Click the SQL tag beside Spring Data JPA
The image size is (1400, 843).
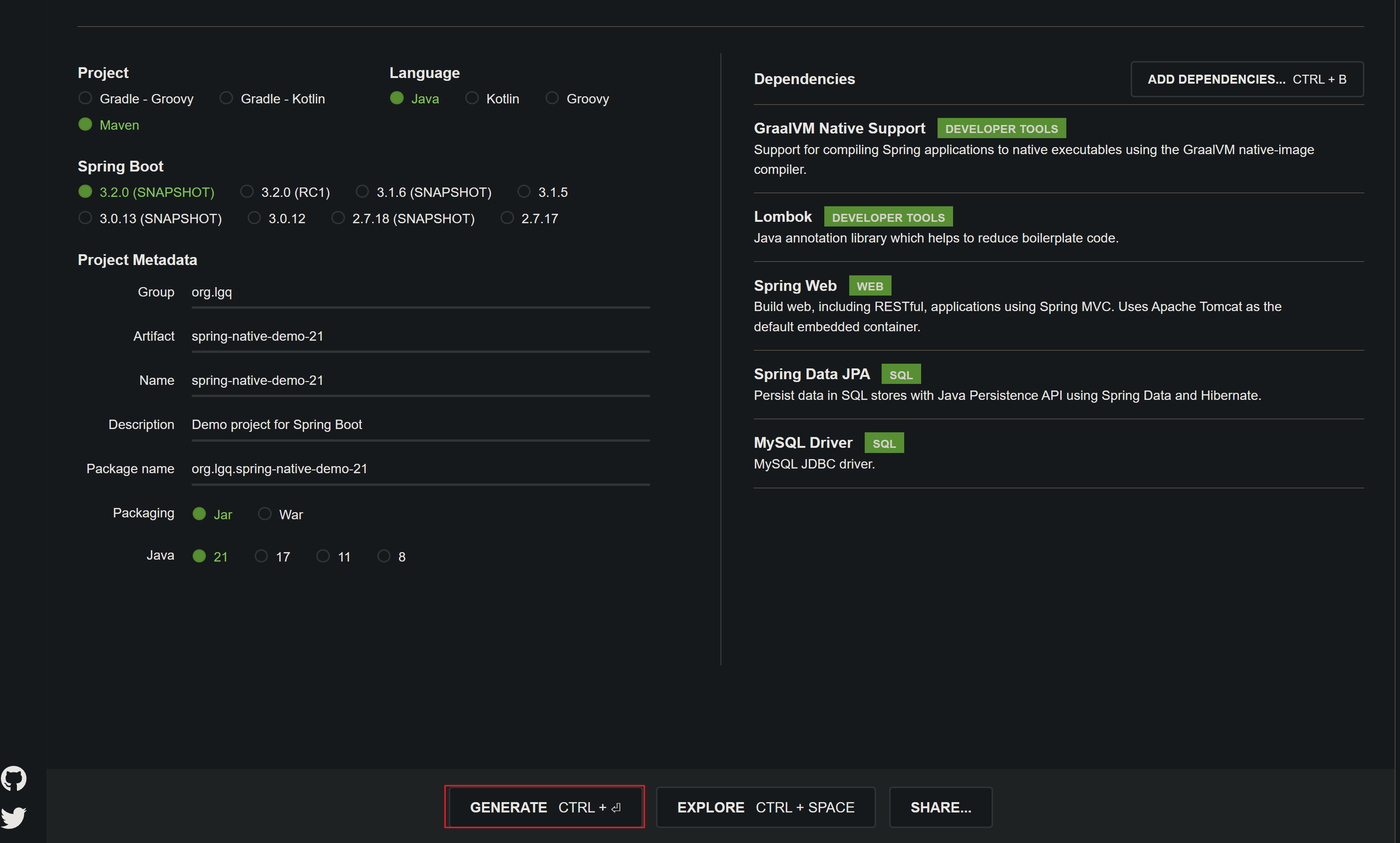[x=901, y=375]
